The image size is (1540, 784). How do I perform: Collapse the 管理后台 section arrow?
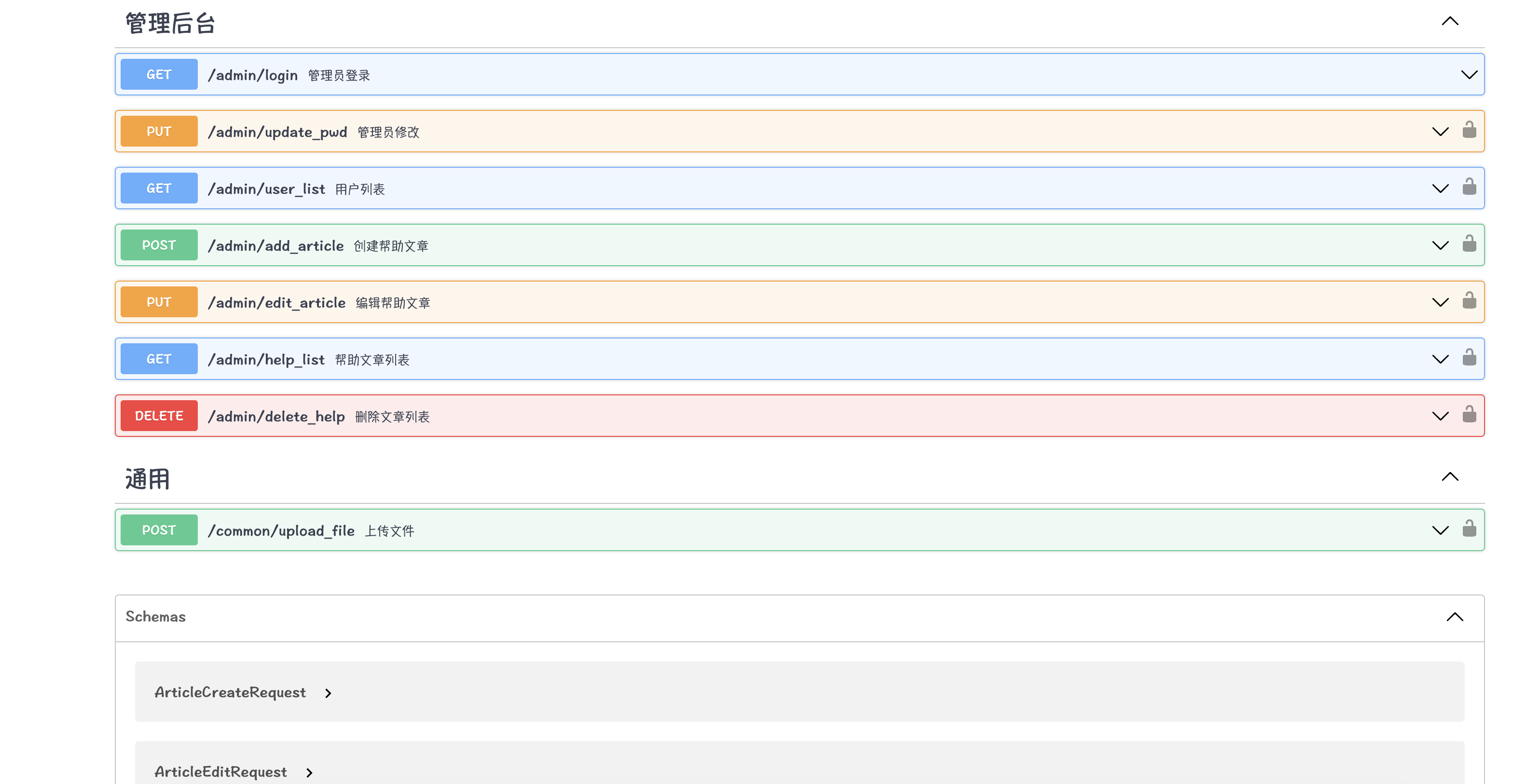(x=1450, y=21)
